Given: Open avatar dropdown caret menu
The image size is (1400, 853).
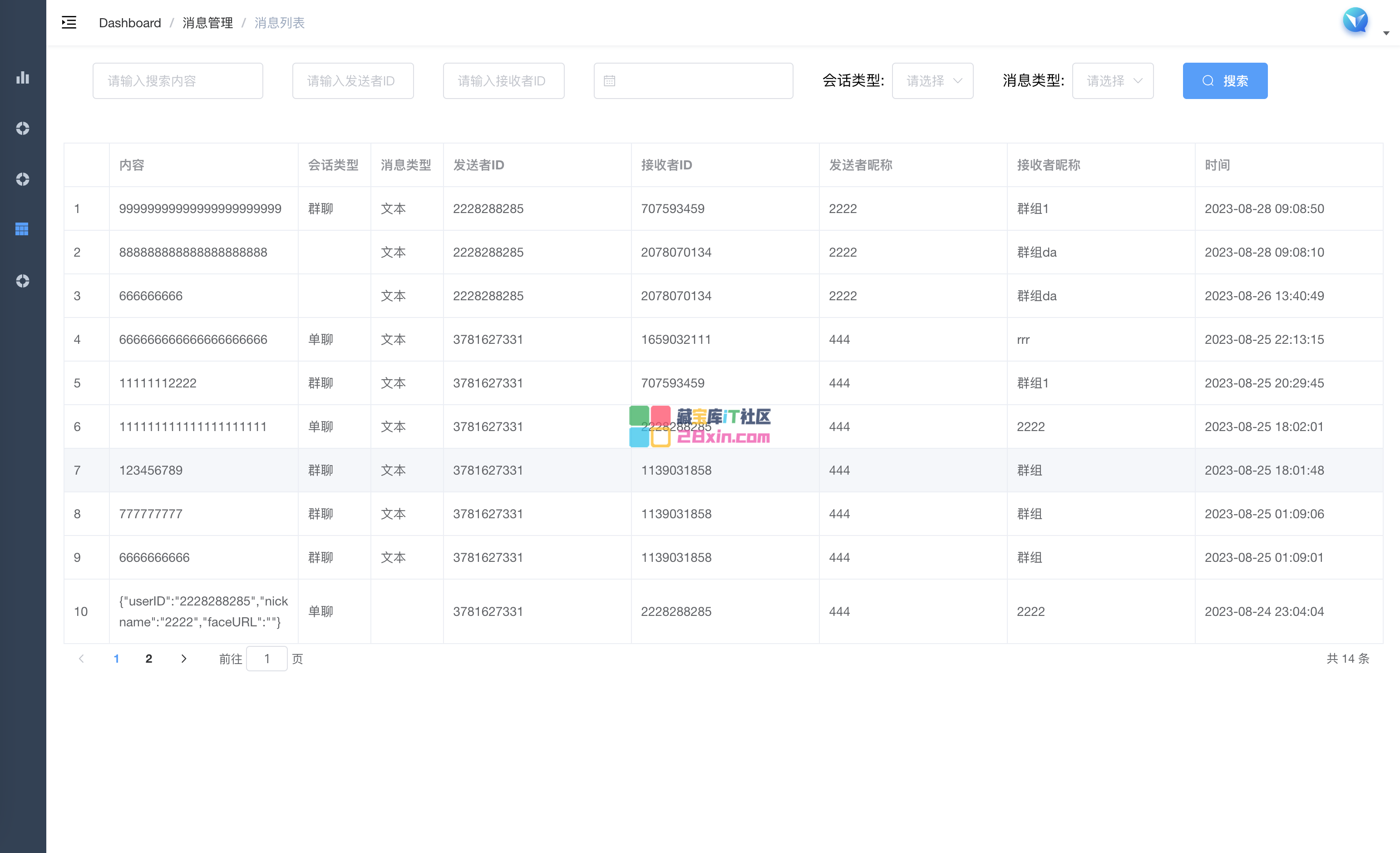Looking at the screenshot, I should [1386, 34].
